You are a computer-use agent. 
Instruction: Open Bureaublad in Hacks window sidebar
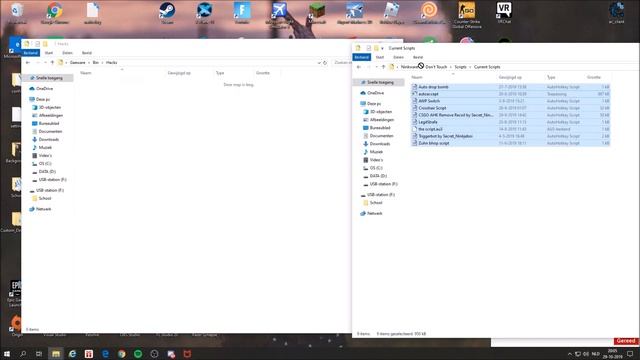48,123
